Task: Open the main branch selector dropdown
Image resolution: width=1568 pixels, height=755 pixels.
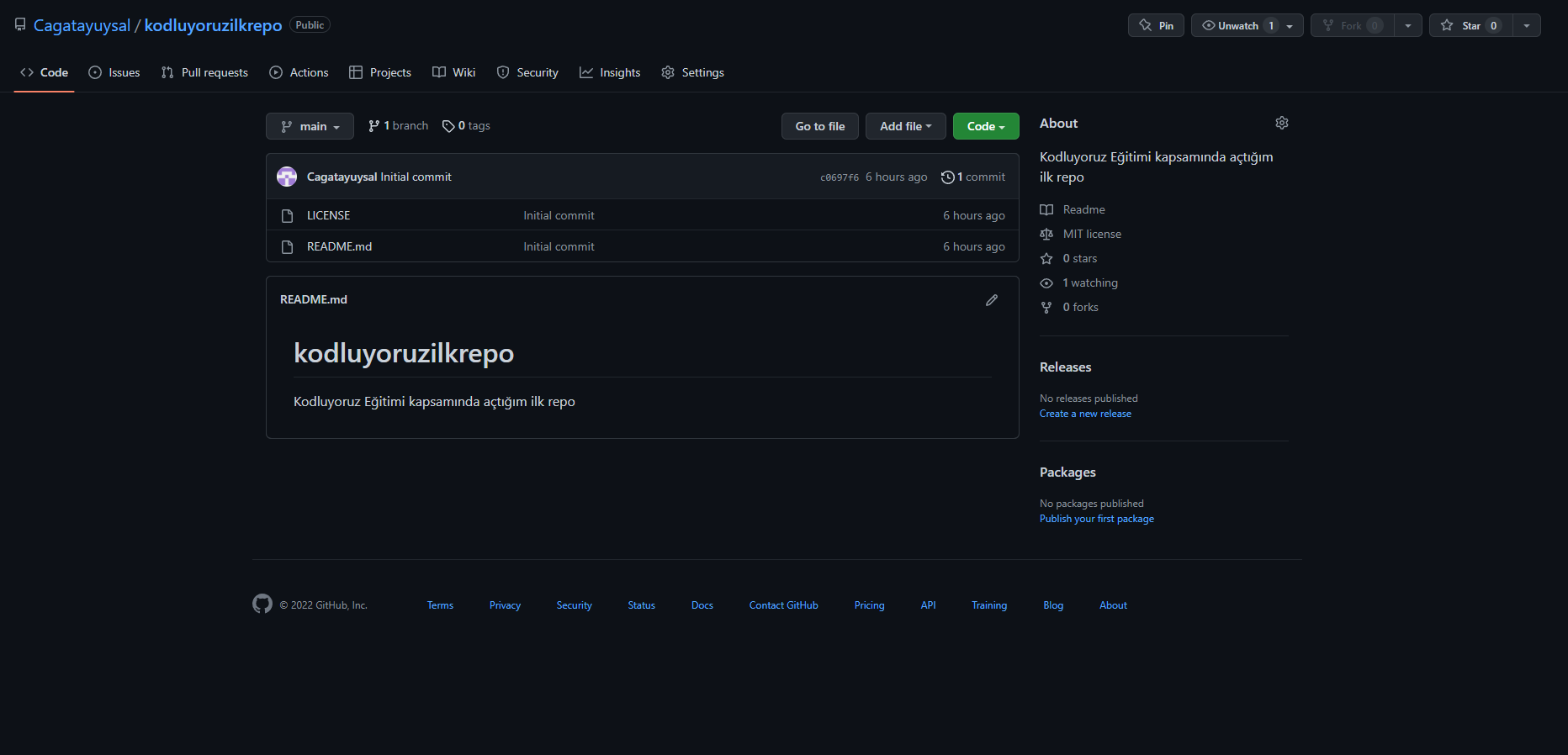Action: [x=310, y=126]
